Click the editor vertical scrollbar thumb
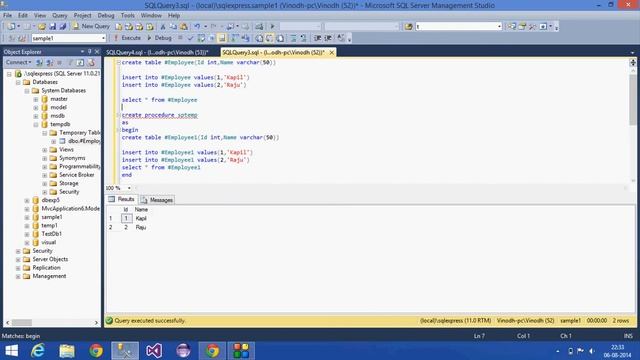640x360 pixels. (x=633, y=100)
